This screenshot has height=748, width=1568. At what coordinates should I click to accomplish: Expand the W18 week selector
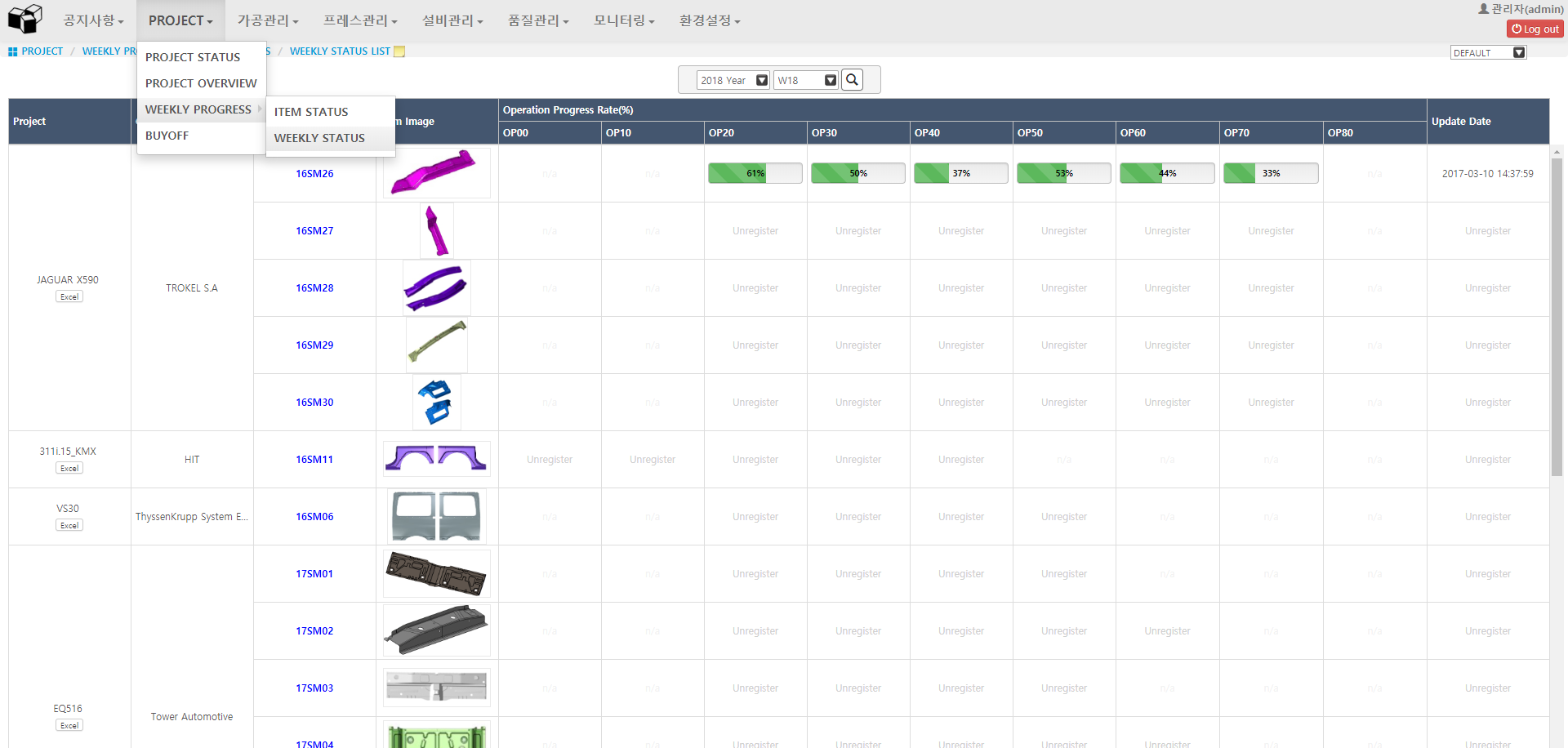pos(806,80)
